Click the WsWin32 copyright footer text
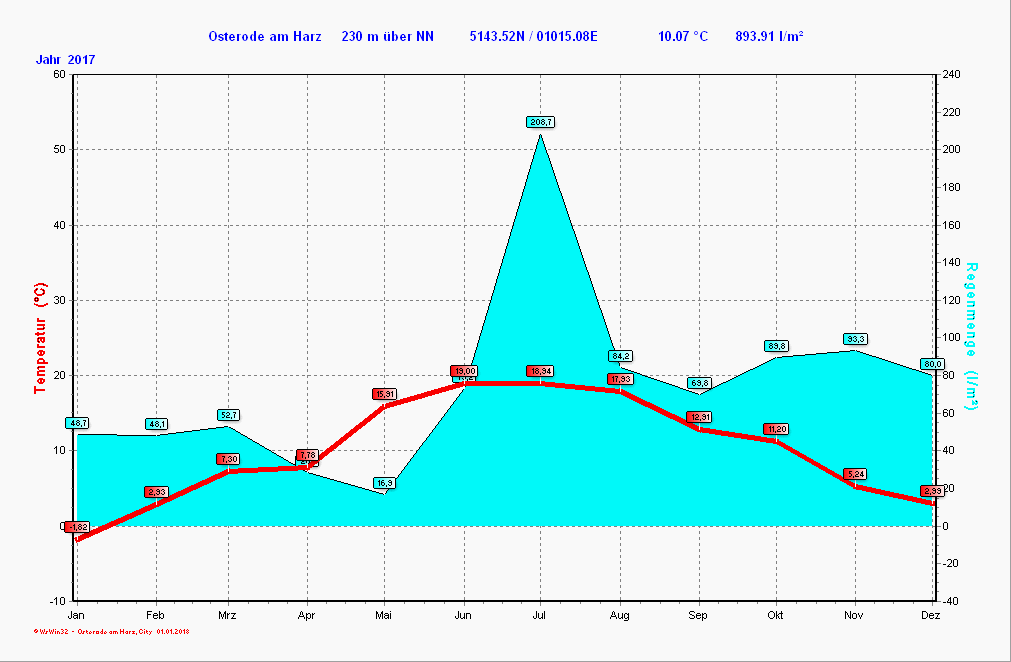Viewport: 1011px width, 662px height. [112, 631]
